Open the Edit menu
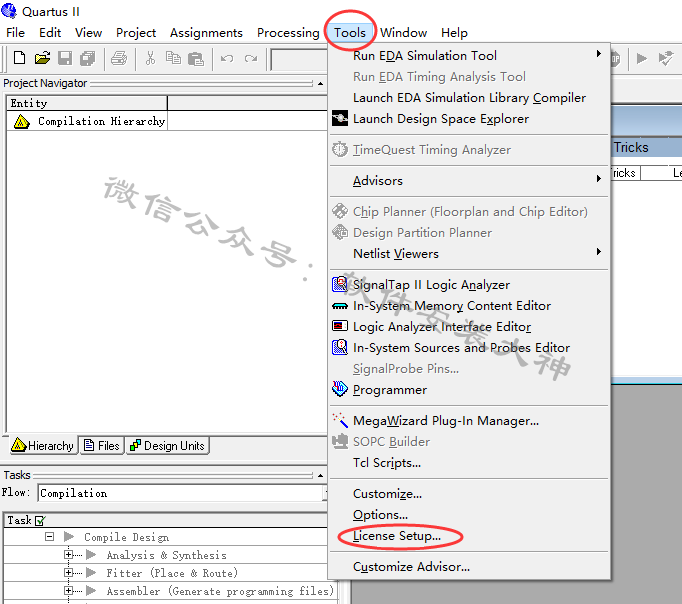 coord(50,33)
